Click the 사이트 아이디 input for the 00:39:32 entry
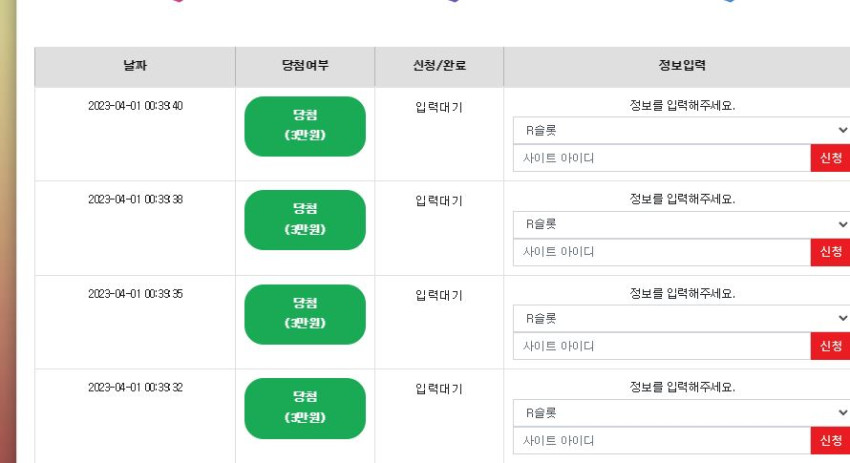Image resolution: width=850 pixels, height=463 pixels. tap(662, 440)
